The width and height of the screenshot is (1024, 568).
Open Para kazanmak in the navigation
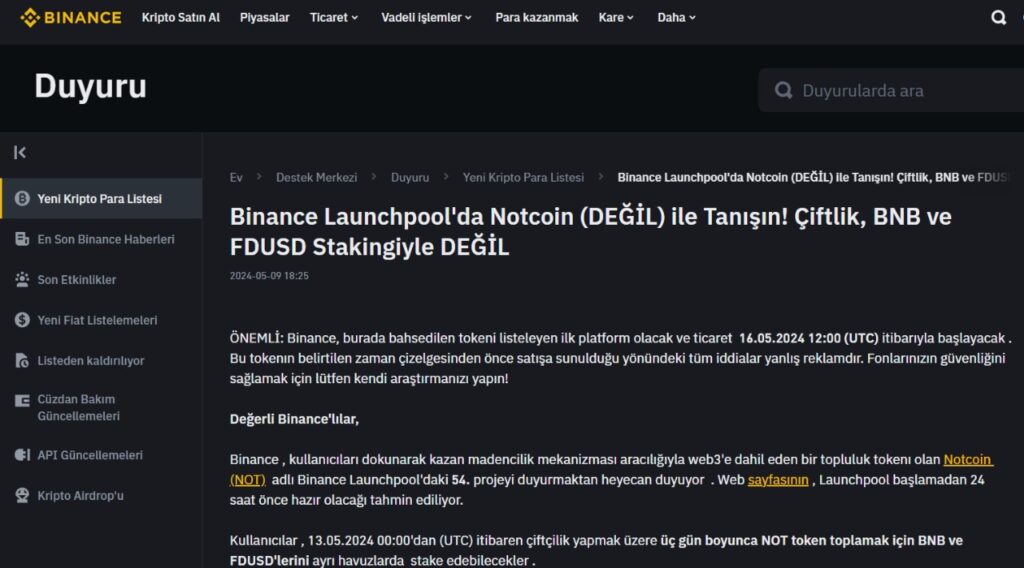(537, 18)
